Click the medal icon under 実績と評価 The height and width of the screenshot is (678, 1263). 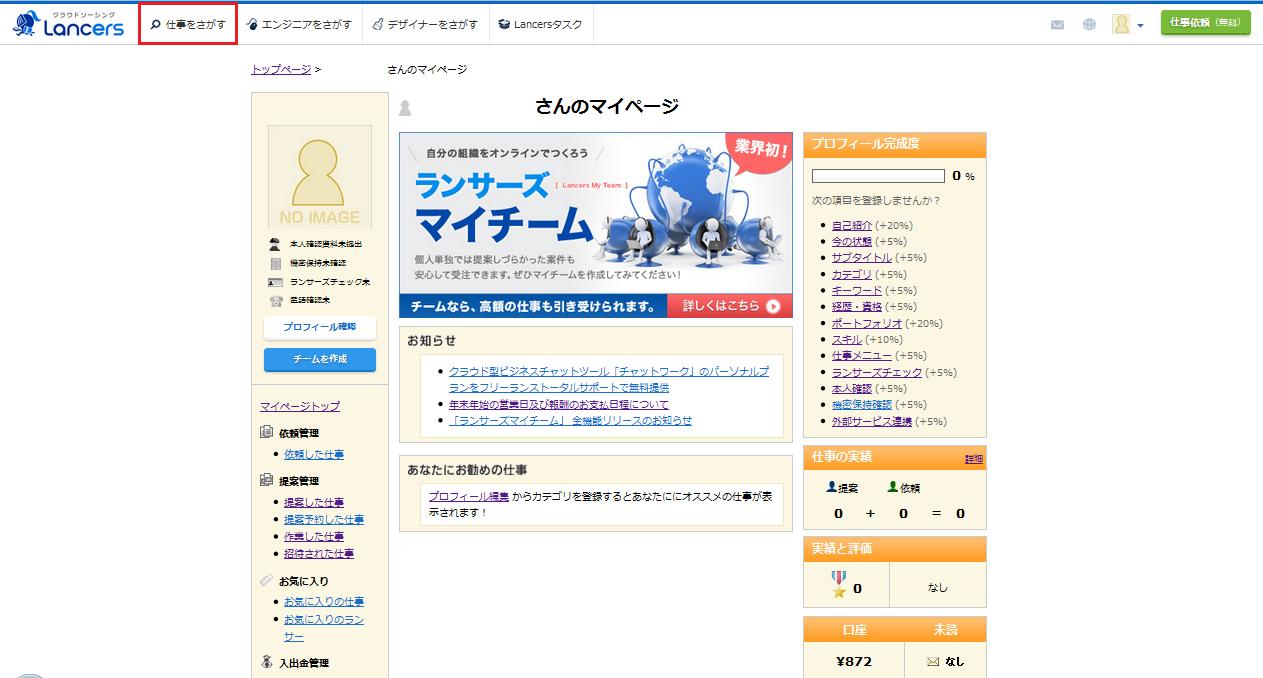[839, 584]
